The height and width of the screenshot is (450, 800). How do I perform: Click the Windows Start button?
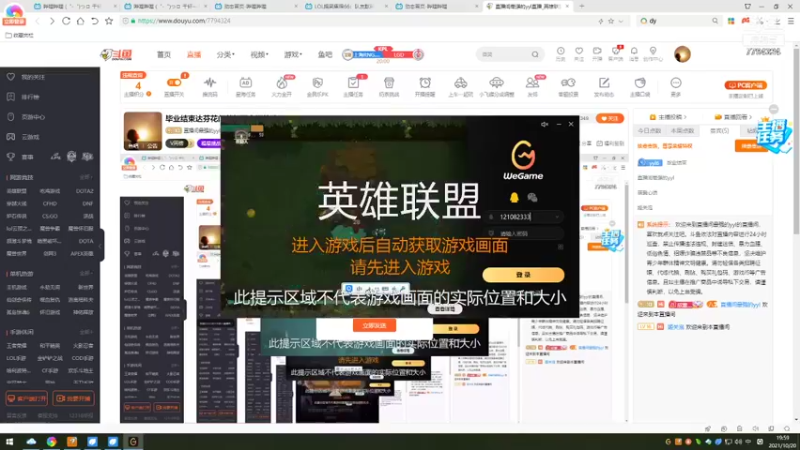point(9,441)
